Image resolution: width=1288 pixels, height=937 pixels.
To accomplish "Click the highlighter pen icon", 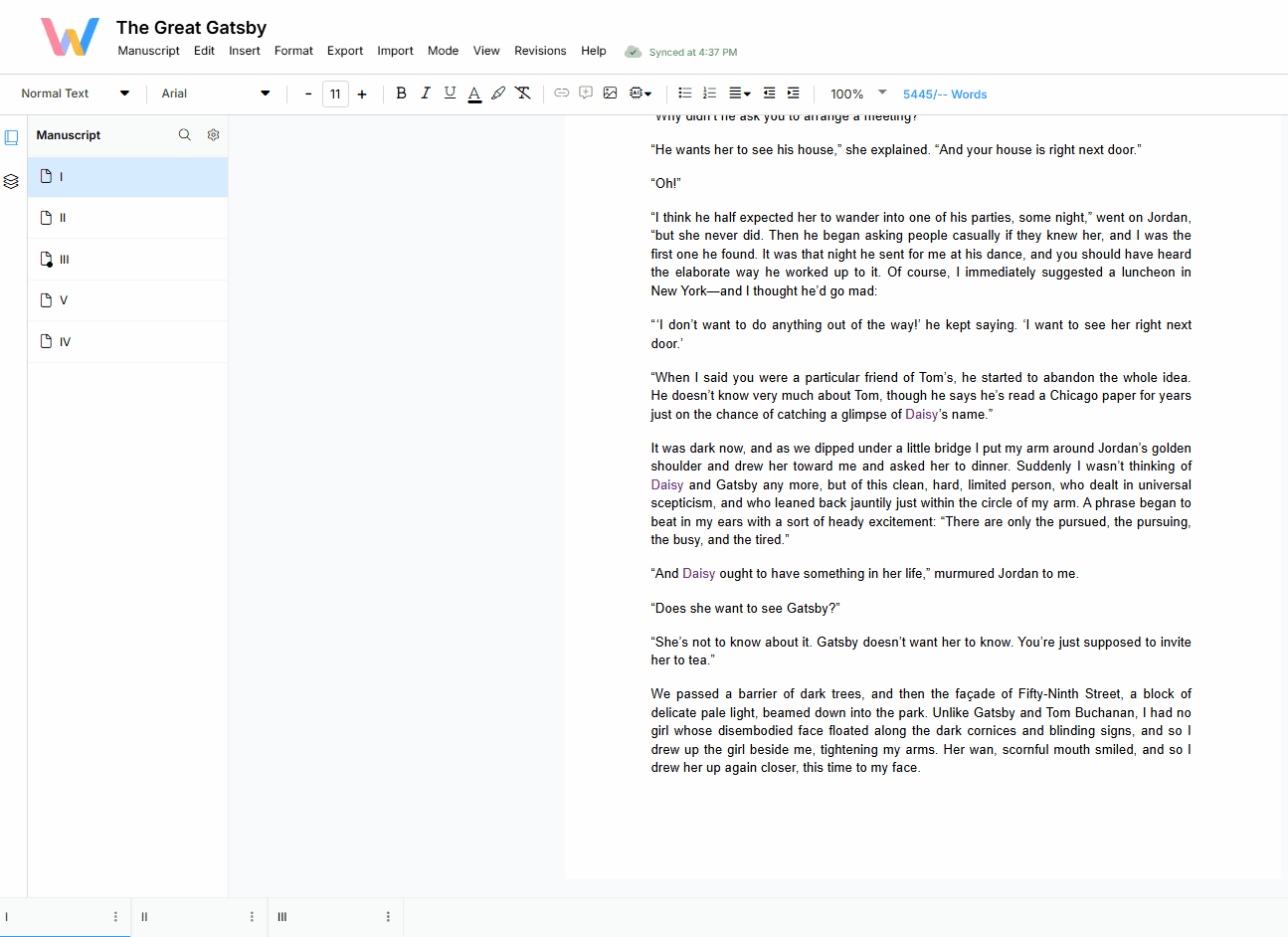I will pos(498,94).
